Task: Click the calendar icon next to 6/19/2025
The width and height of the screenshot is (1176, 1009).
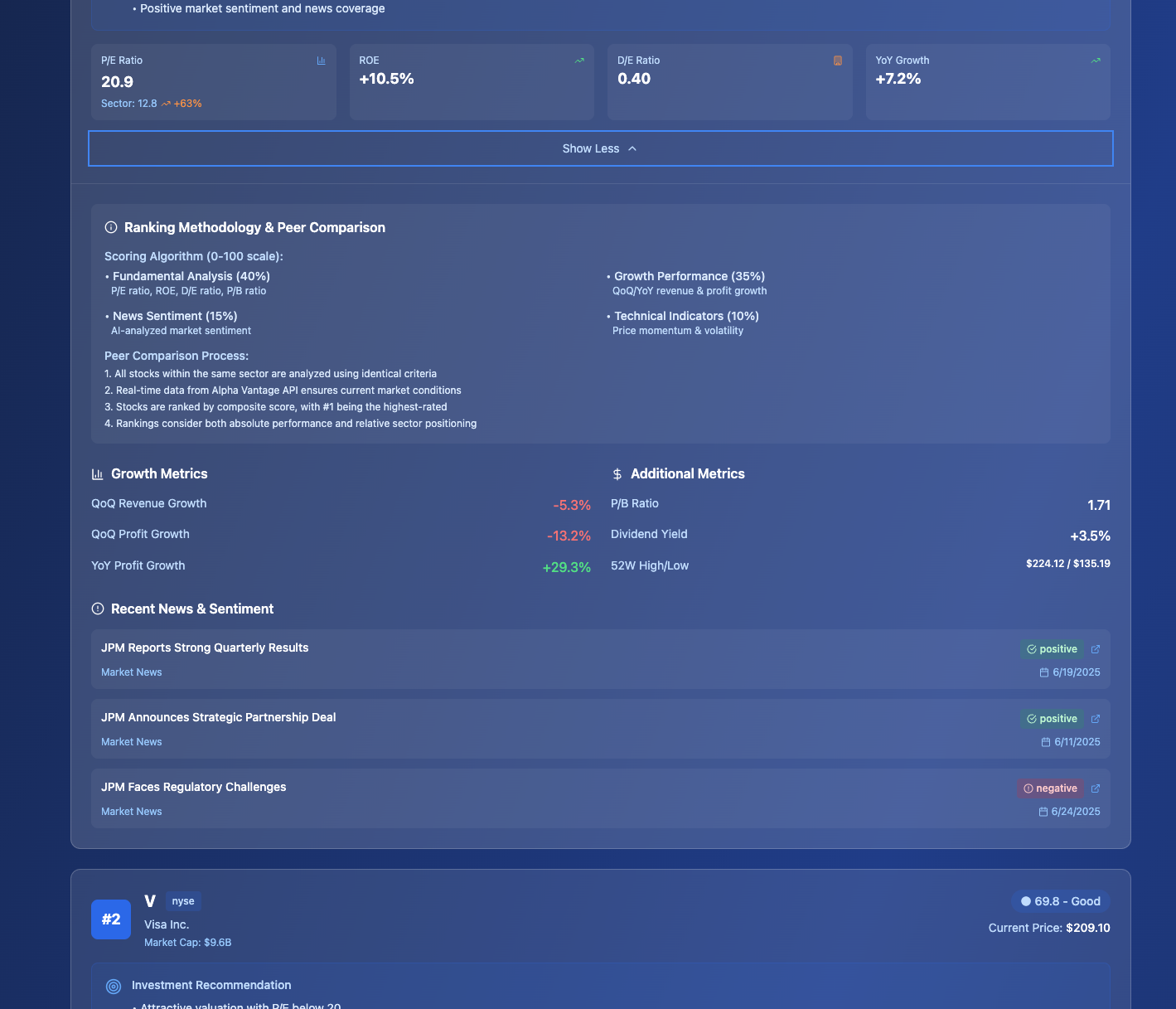Action: click(x=1044, y=672)
